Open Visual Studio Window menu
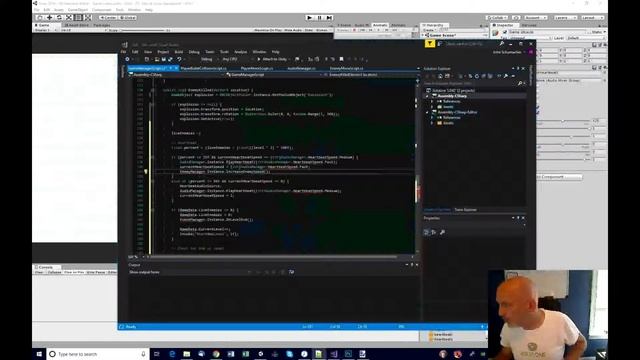 pyautogui.click(x=259, y=52)
